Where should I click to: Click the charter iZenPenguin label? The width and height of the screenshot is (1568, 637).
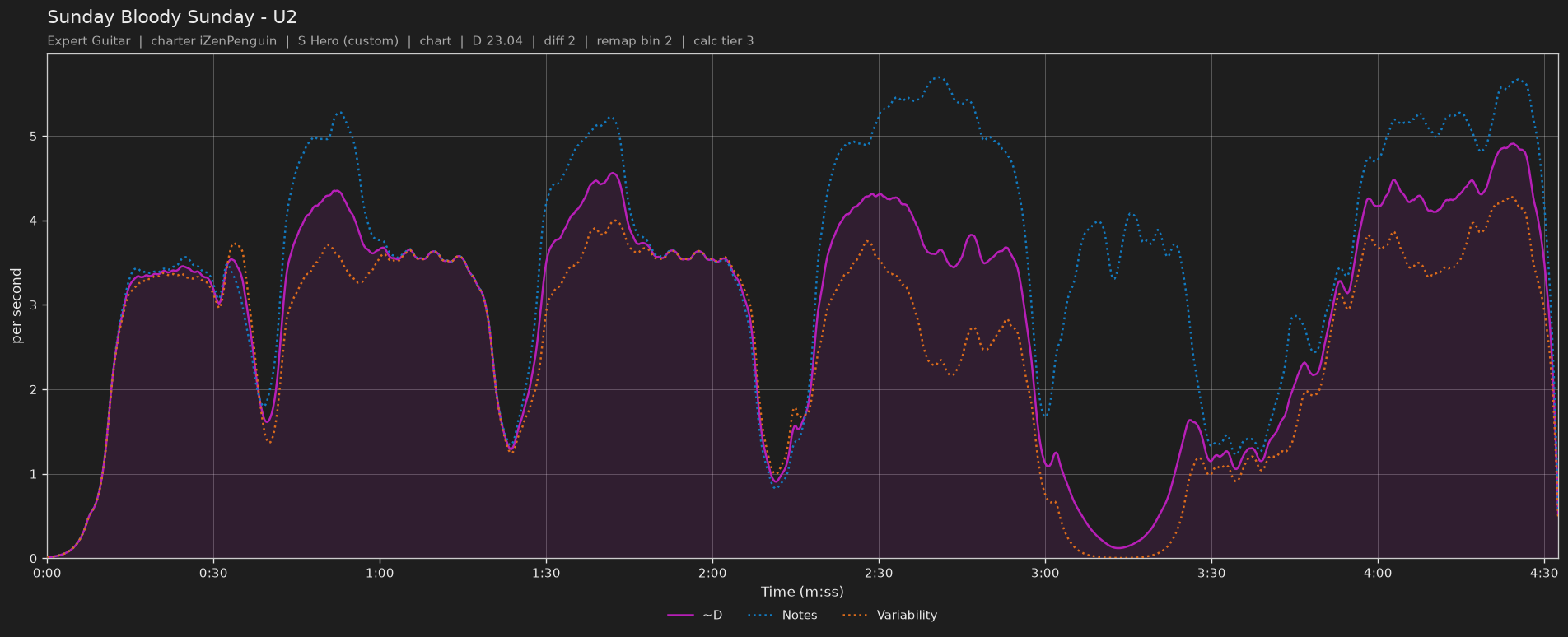click(214, 41)
